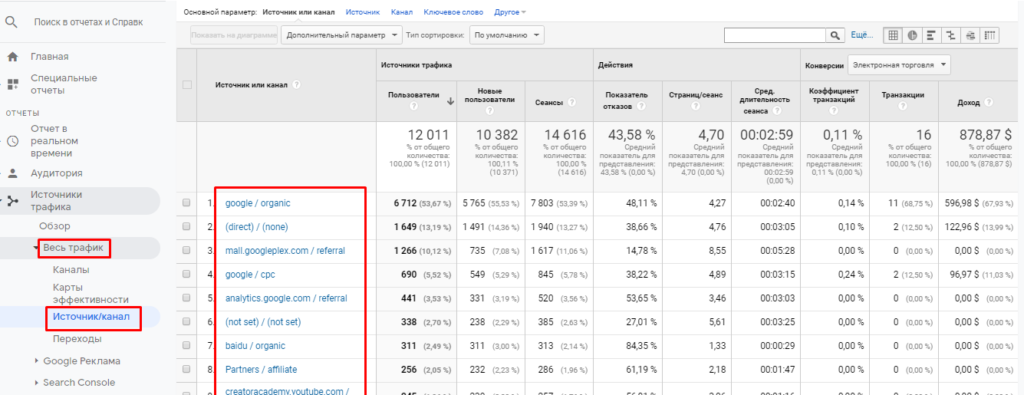Open mall.googleplex.com / referral link
Image resolution: width=1024 pixels, height=395 pixels.
point(285,251)
